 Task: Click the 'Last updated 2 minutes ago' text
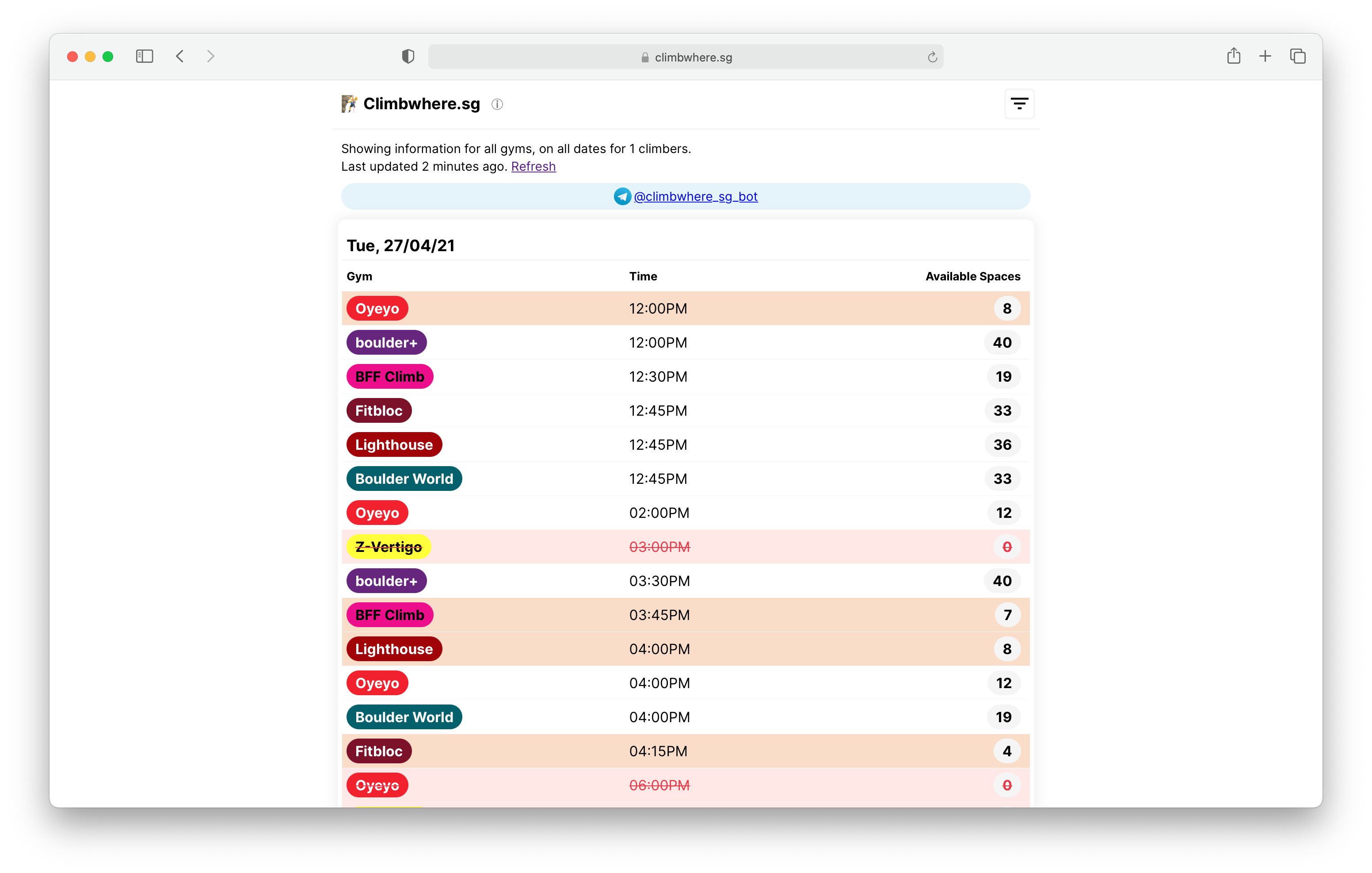coord(424,166)
